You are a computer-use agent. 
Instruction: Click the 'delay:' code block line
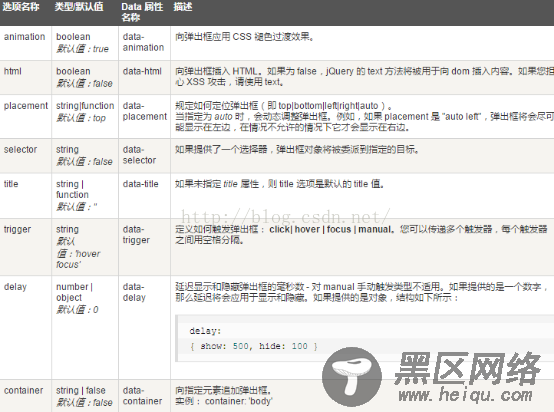(205, 331)
